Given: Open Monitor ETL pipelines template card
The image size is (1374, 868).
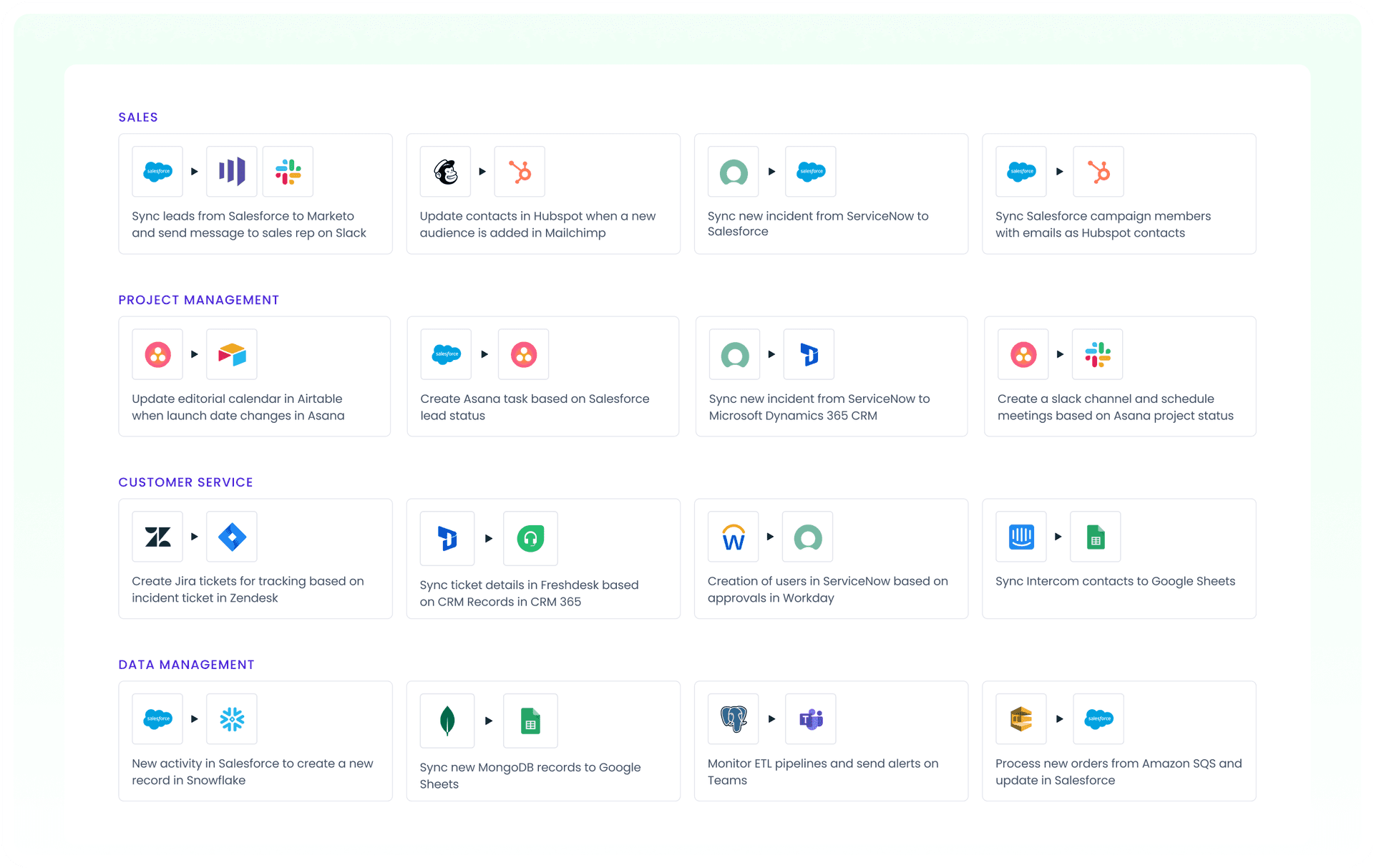Looking at the screenshot, I should (830, 771).
